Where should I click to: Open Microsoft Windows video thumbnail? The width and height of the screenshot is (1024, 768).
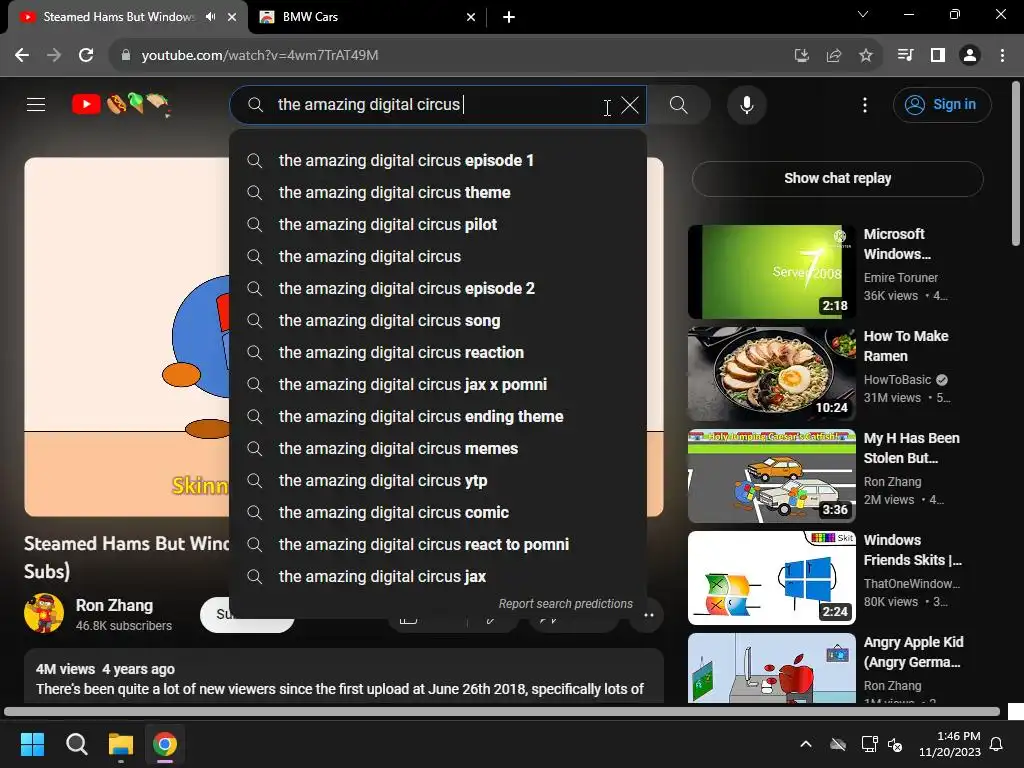771,272
